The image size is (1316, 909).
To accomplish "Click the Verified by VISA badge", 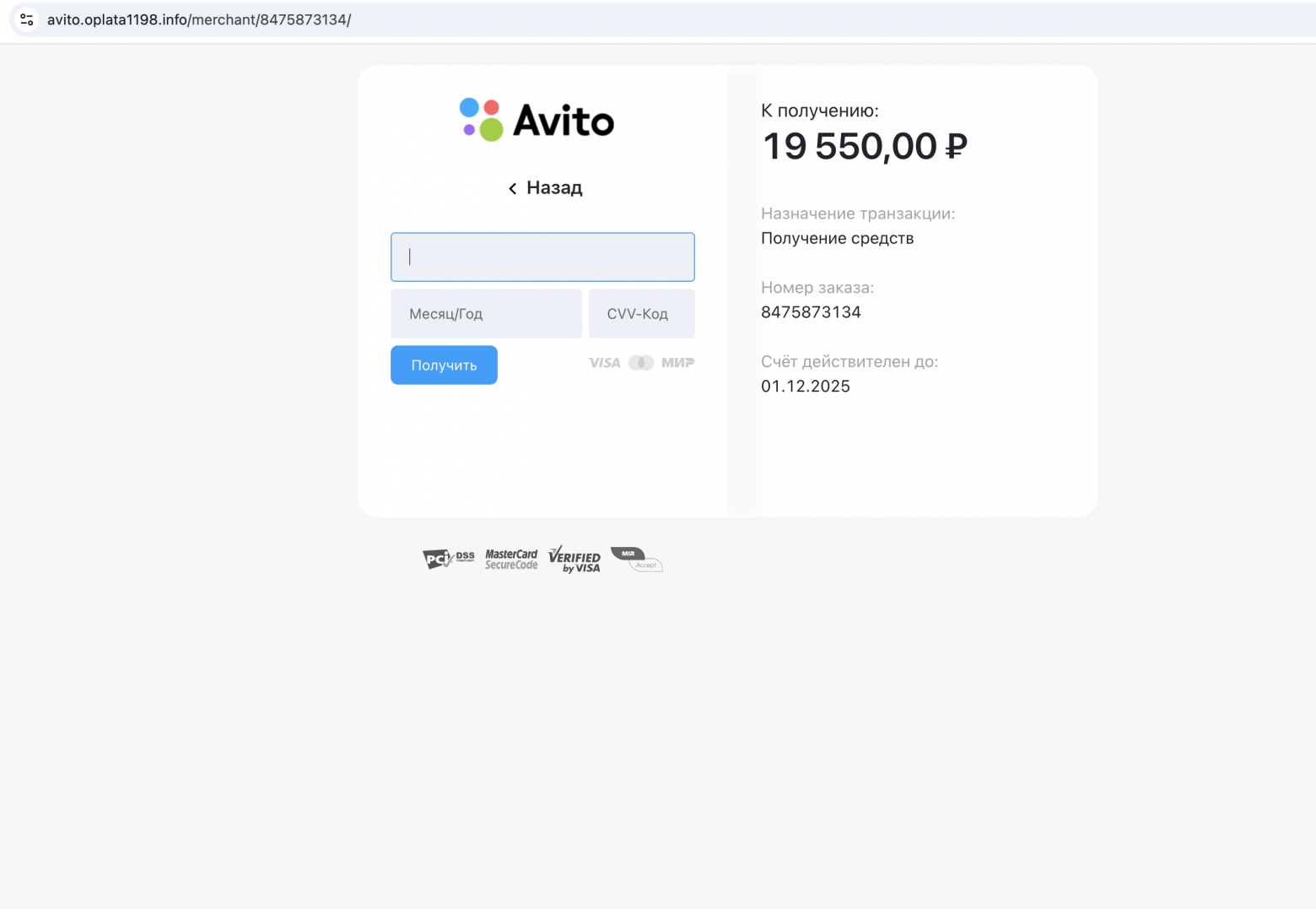I will pos(574,560).
